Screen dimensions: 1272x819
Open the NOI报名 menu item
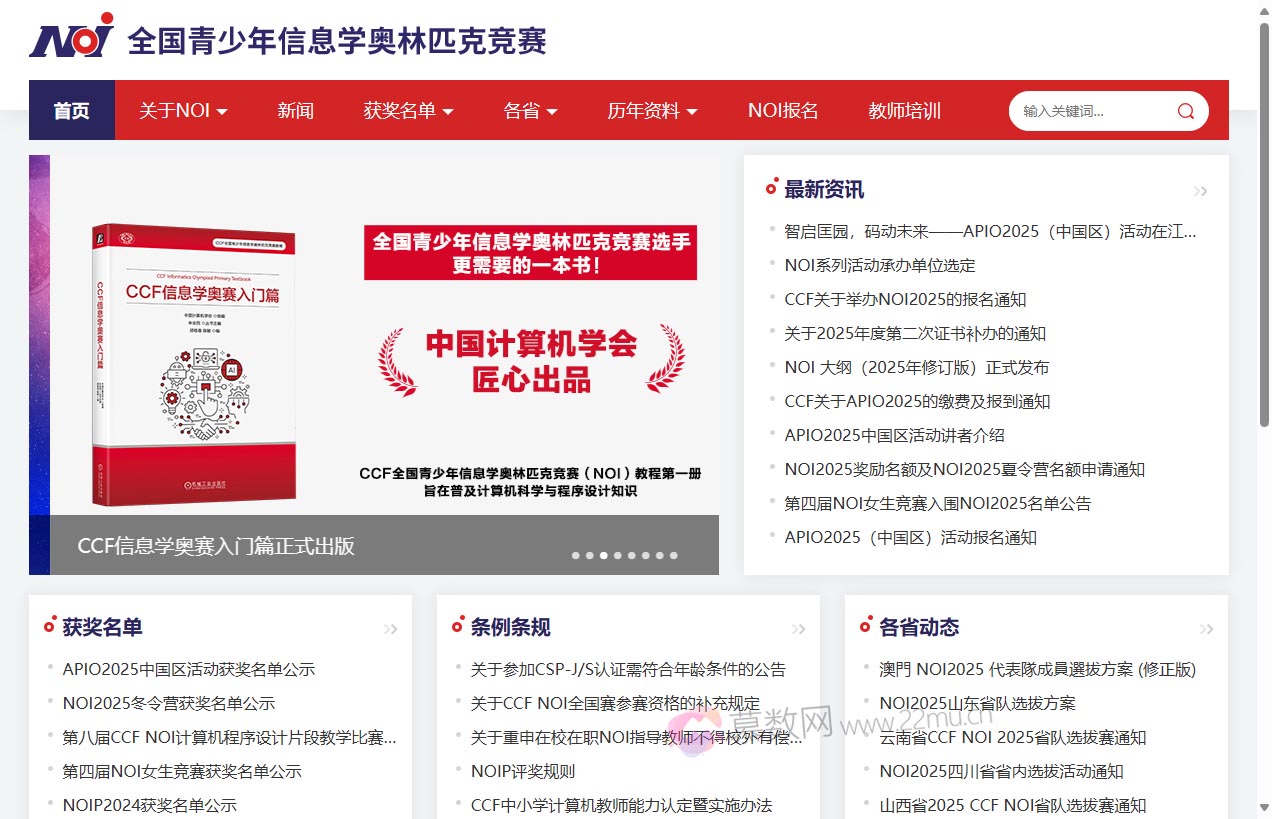[783, 111]
